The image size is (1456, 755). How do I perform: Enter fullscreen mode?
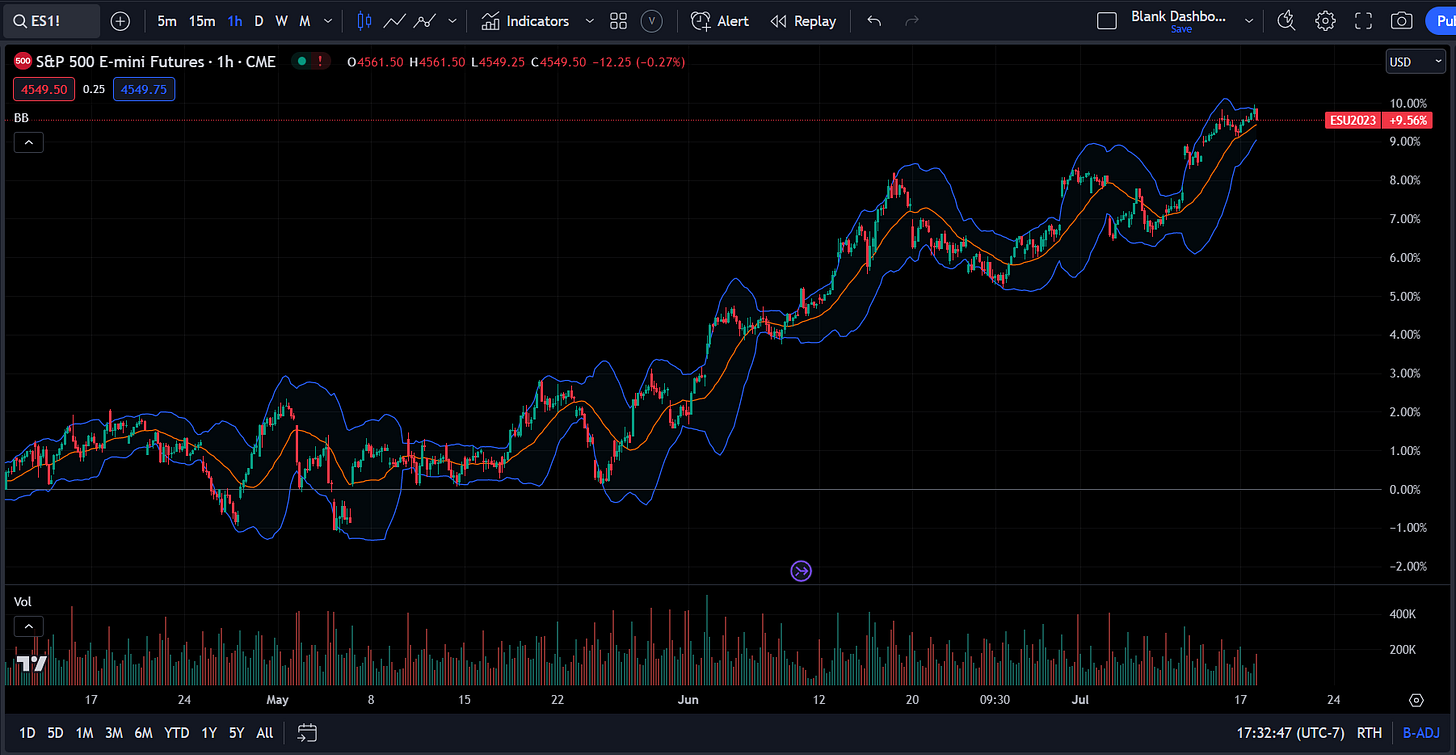(x=1363, y=21)
